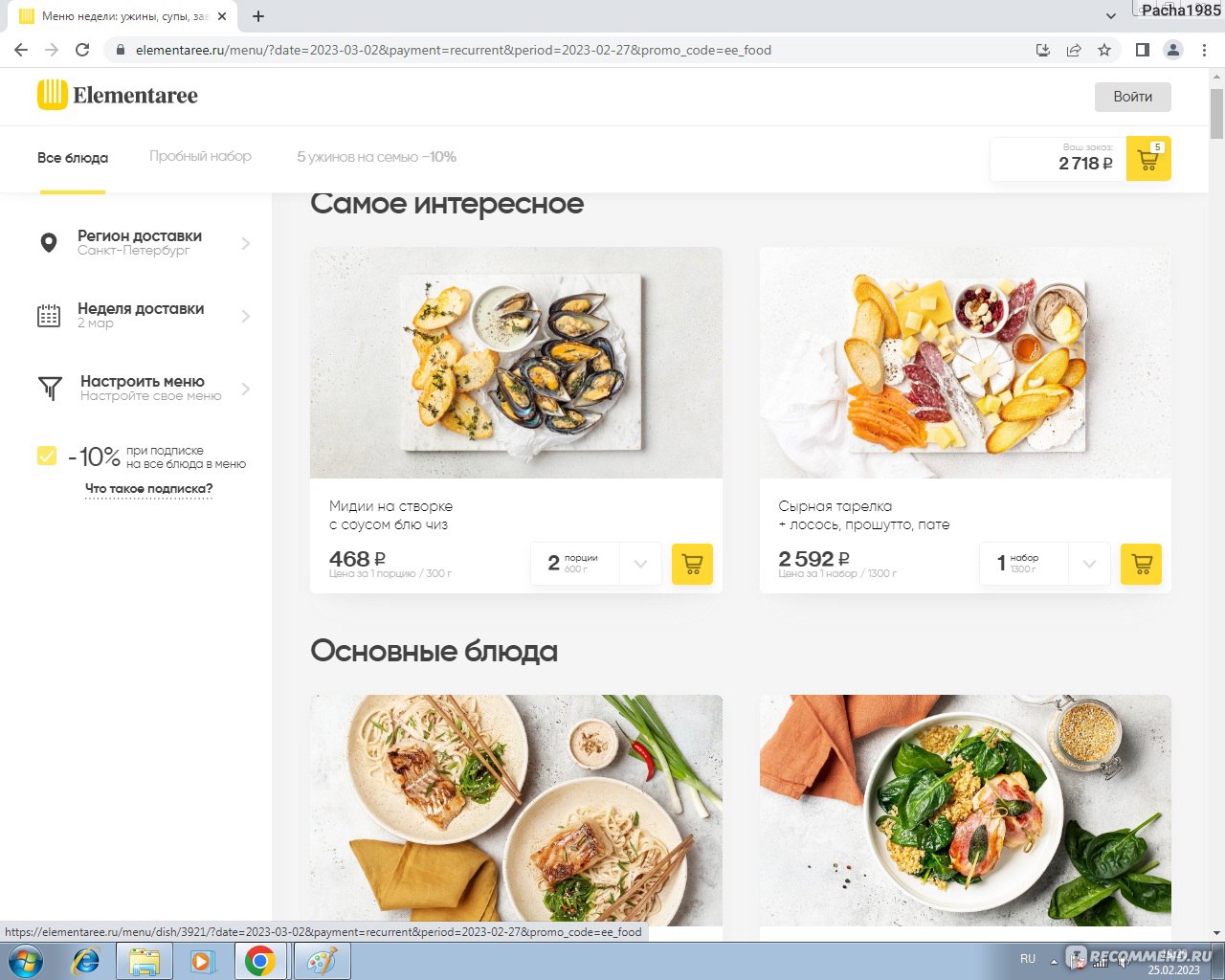The height and width of the screenshot is (980, 1225).
Task: Select the Все блюда tab
Action: pos(73,158)
